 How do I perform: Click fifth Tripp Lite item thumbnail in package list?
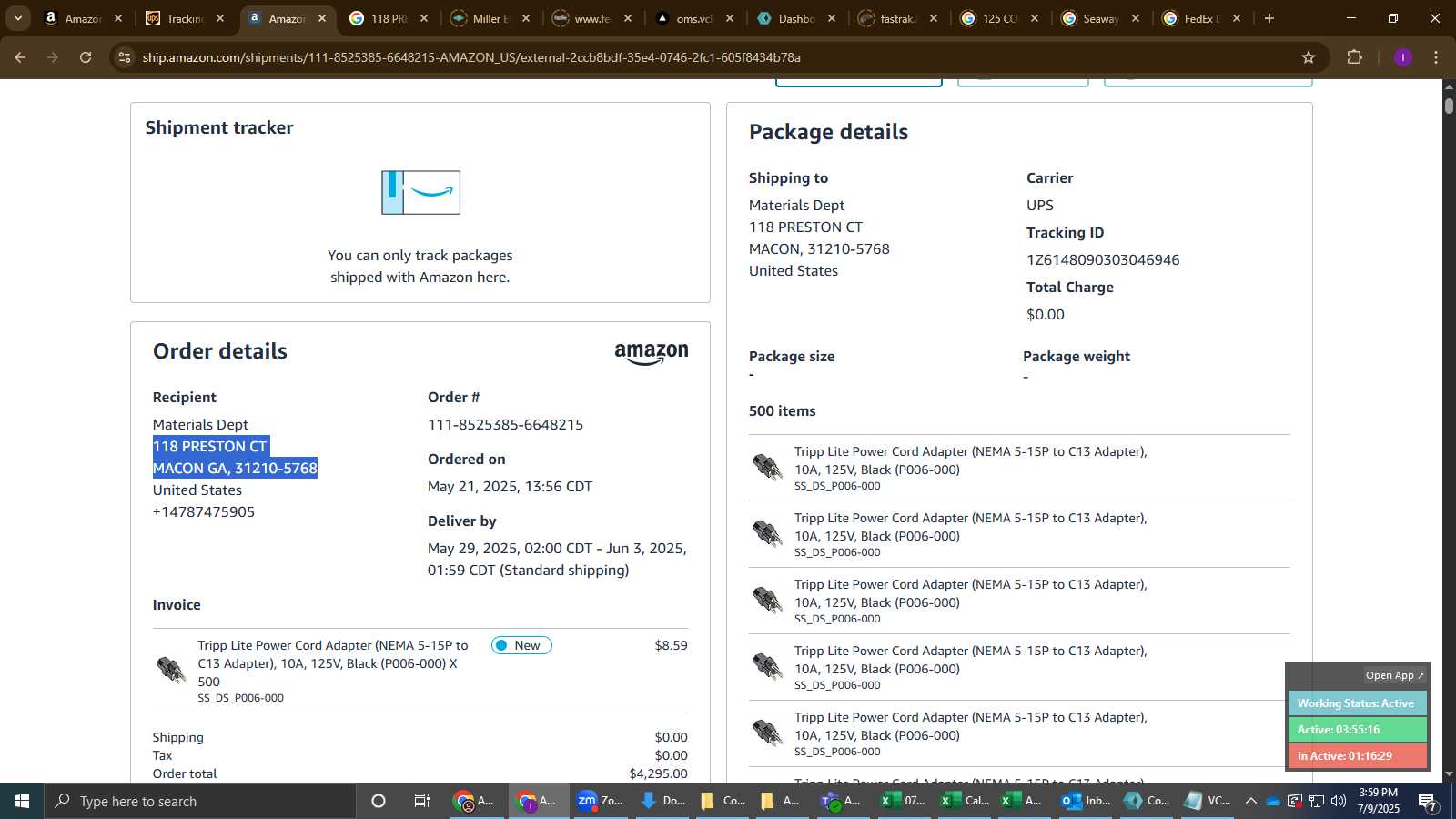pos(767,733)
